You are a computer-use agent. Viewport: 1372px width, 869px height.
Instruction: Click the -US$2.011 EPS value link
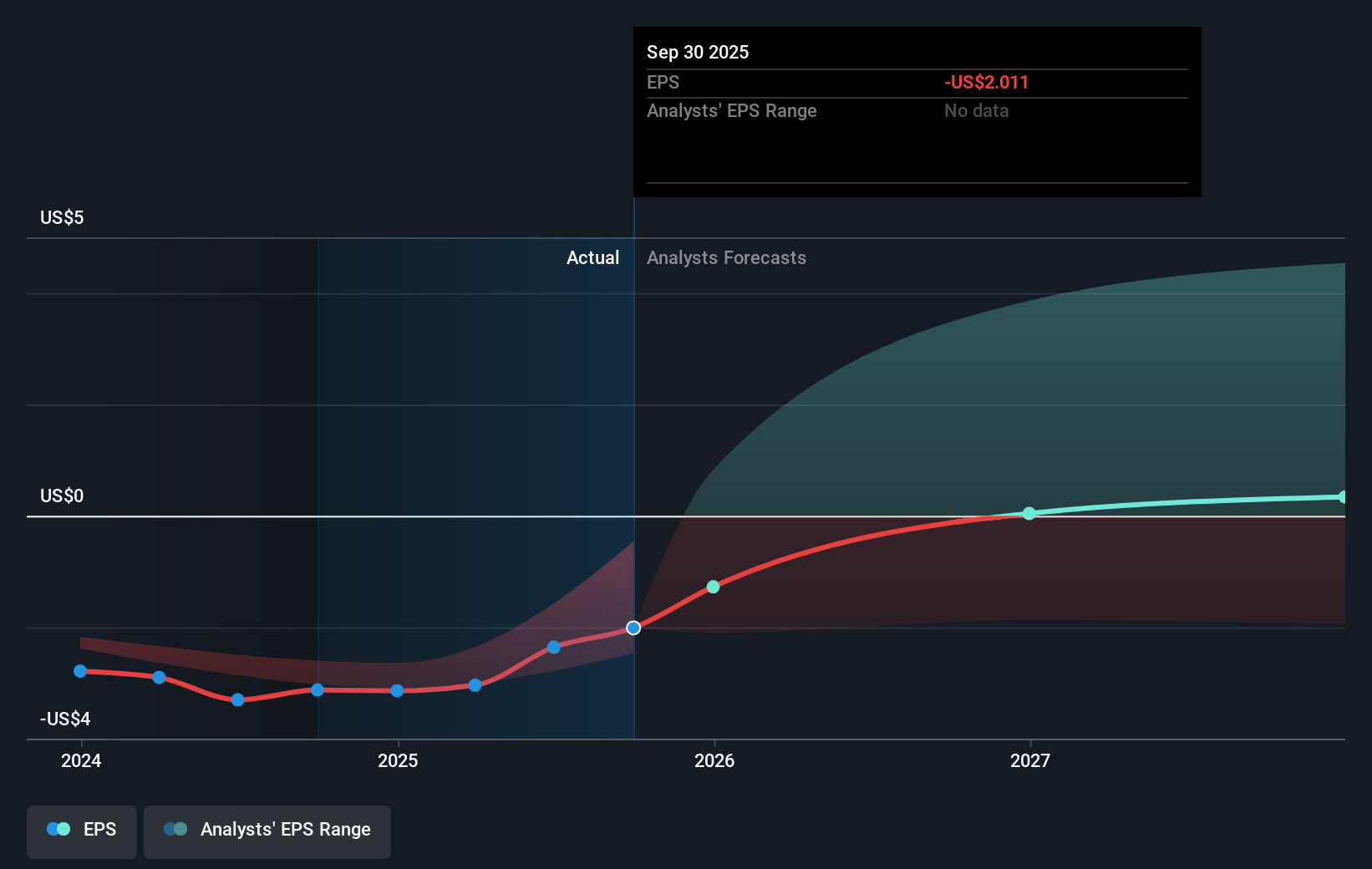[x=987, y=82]
